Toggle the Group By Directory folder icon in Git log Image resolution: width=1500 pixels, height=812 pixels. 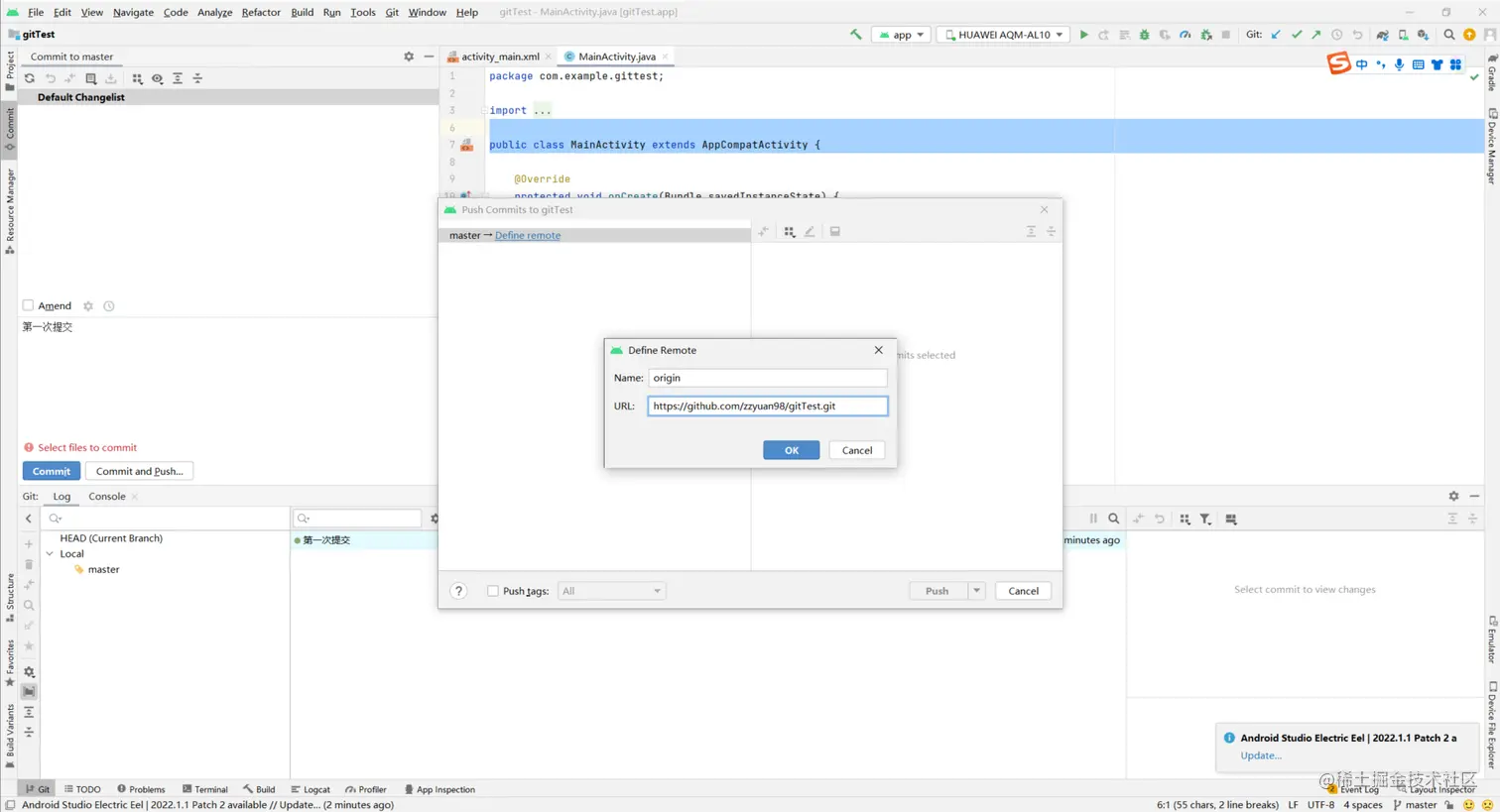tap(29, 692)
